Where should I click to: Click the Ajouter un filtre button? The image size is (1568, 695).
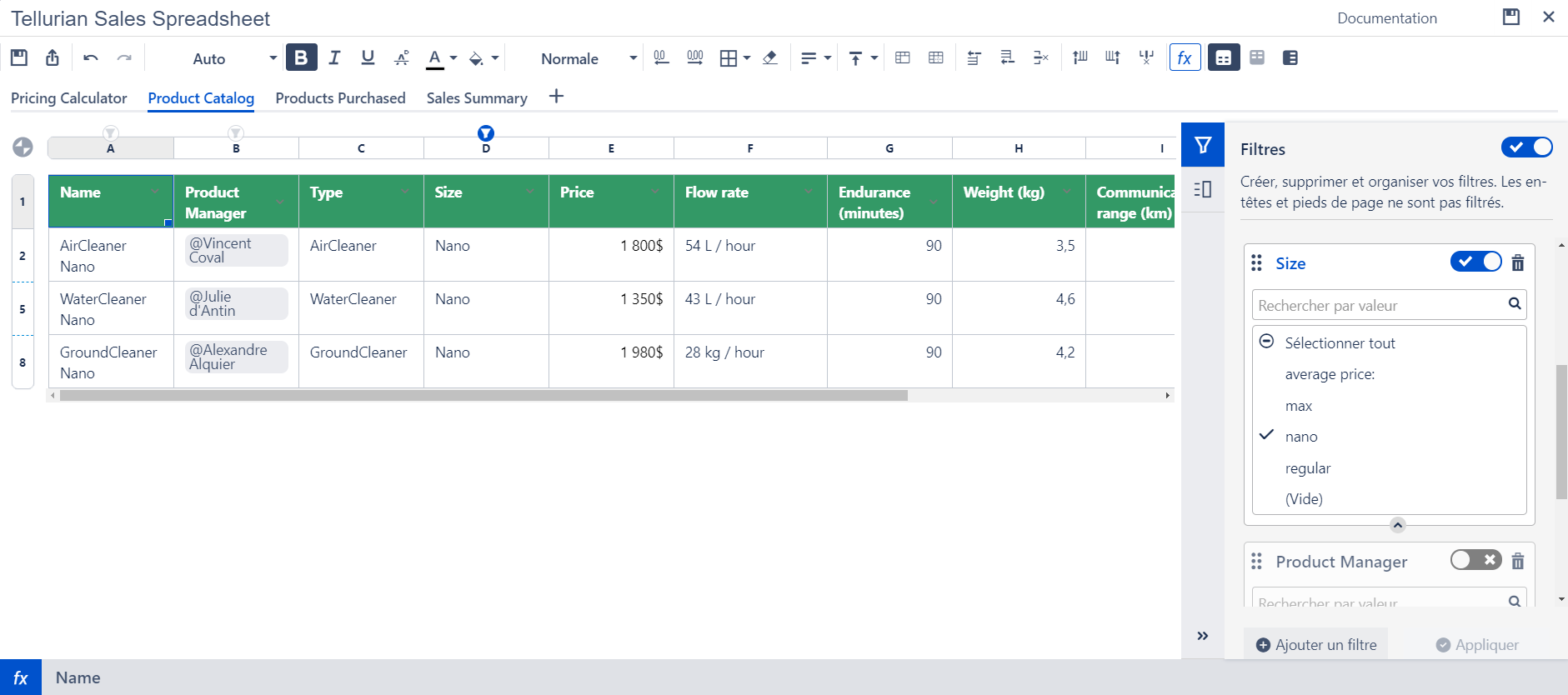pyautogui.click(x=1316, y=645)
